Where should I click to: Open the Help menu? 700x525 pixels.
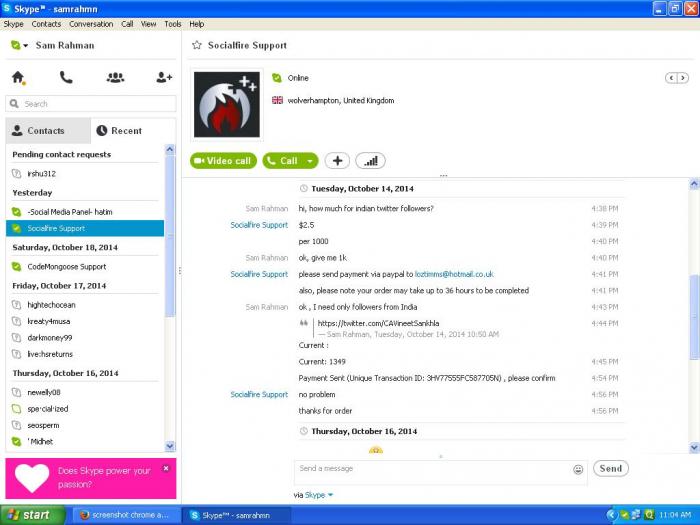tap(196, 24)
